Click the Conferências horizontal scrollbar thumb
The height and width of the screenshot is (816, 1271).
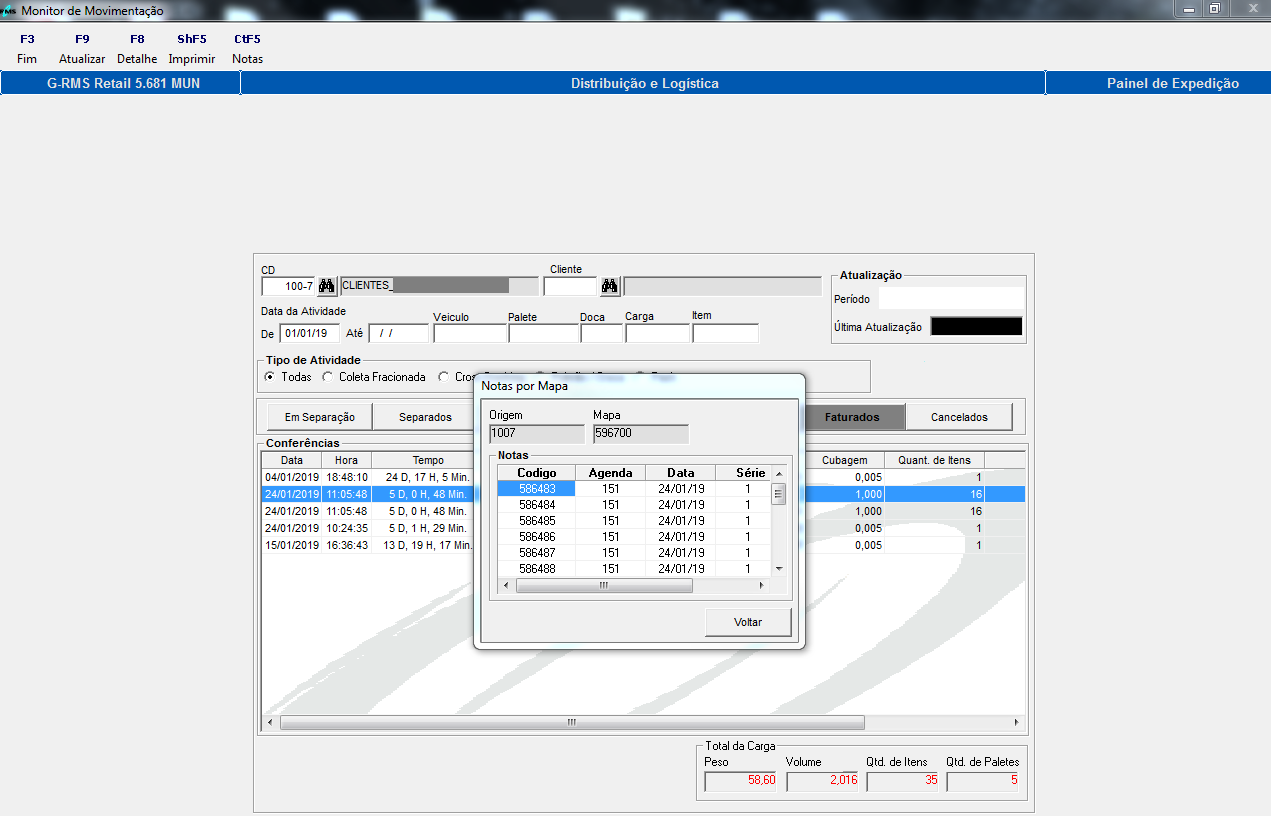point(572,722)
